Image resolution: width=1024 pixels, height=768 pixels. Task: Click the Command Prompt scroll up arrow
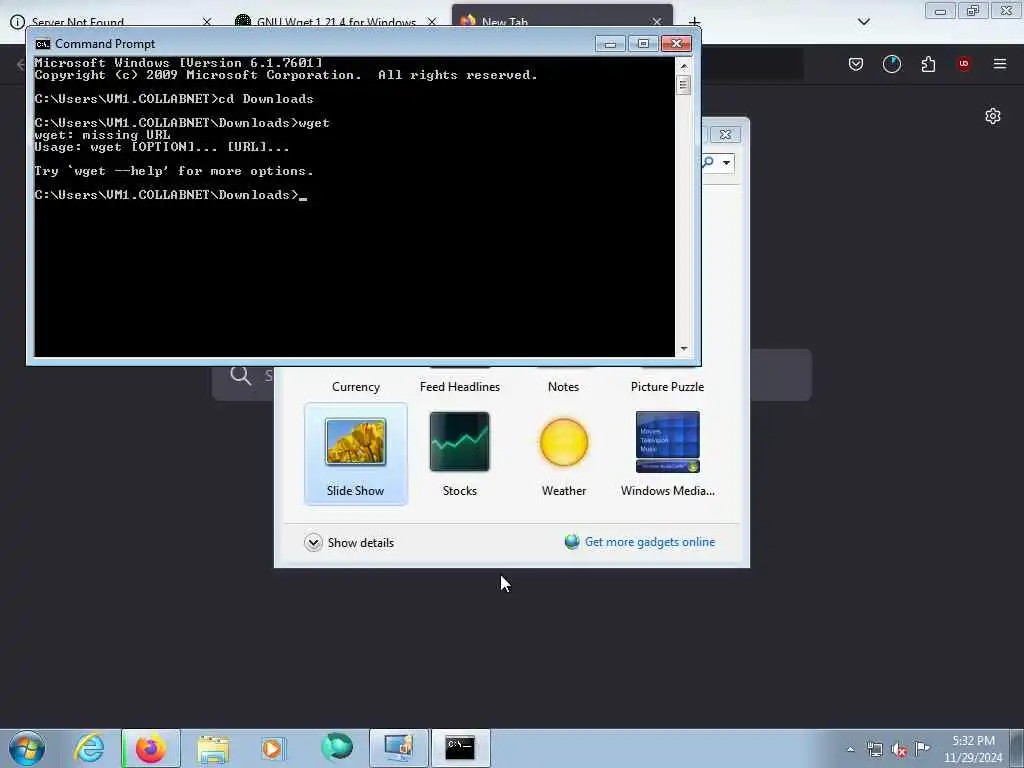[684, 66]
